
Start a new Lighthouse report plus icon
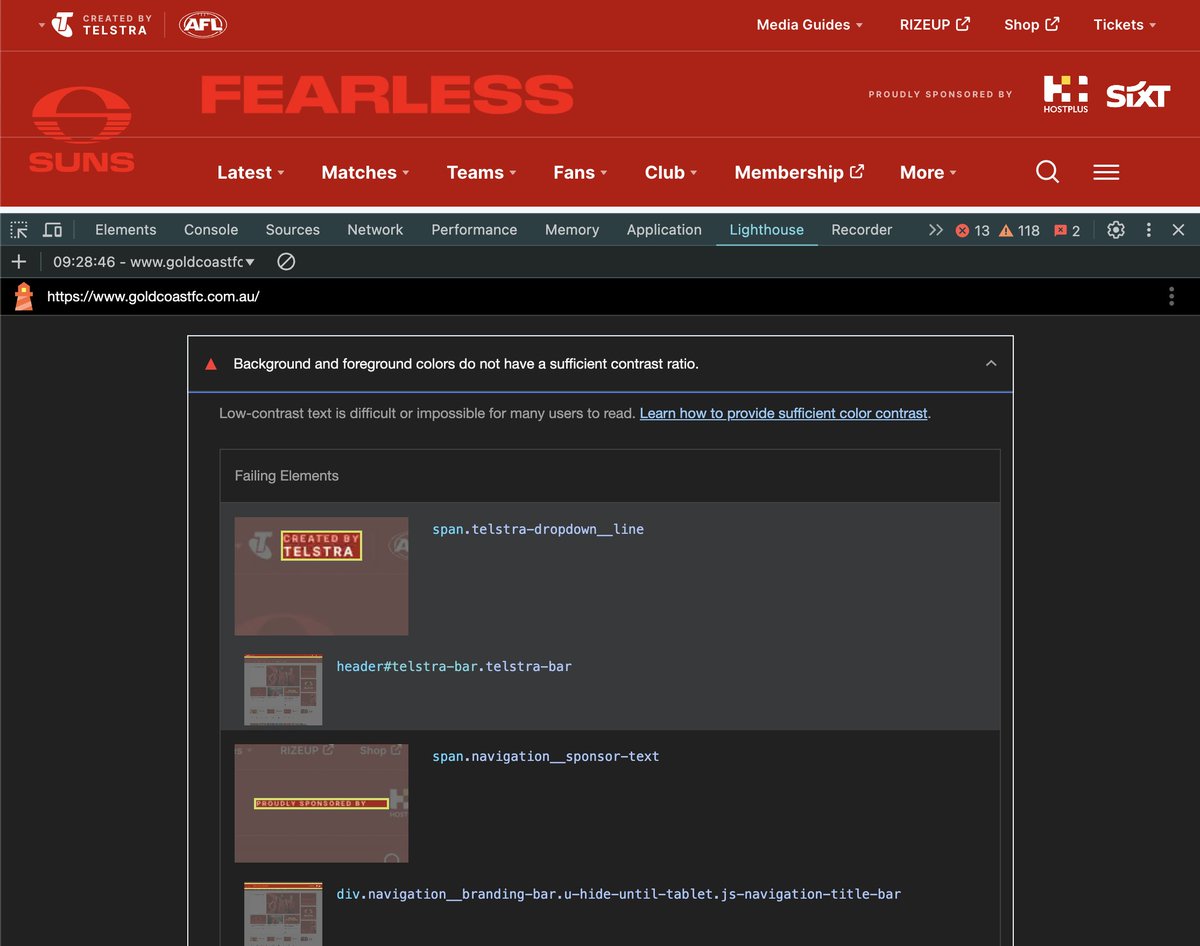[18, 262]
